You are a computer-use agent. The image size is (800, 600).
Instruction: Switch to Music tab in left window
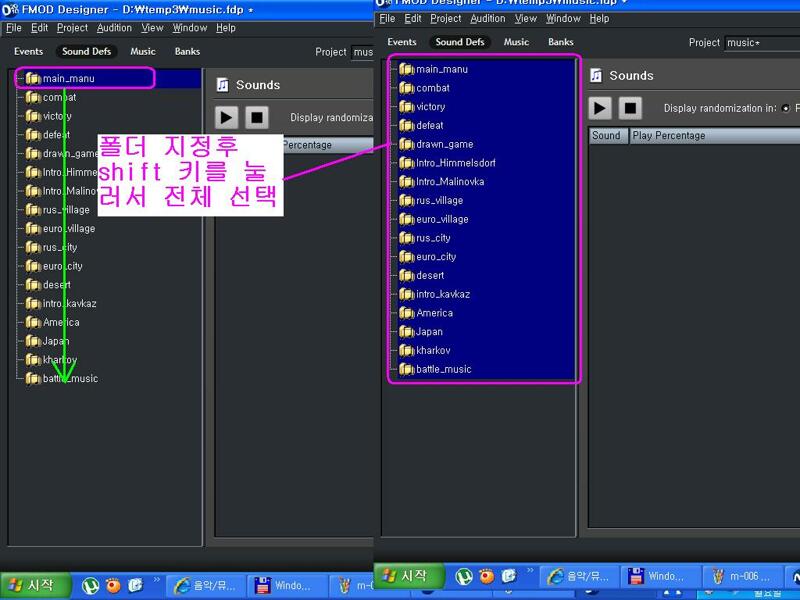(143, 52)
